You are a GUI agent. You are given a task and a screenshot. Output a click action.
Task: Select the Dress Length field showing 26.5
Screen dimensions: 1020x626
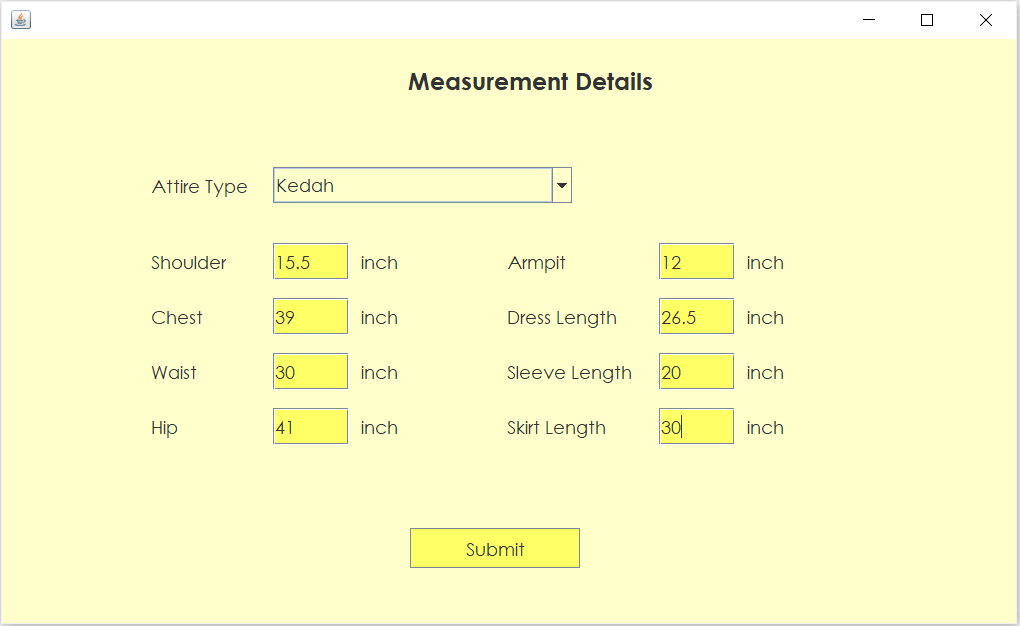click(696, 316)
